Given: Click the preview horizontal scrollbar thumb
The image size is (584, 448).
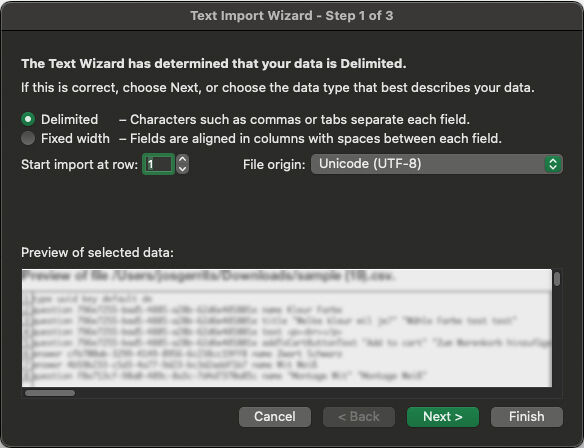Looking at the screenshot, I should (x=50, y=393).
